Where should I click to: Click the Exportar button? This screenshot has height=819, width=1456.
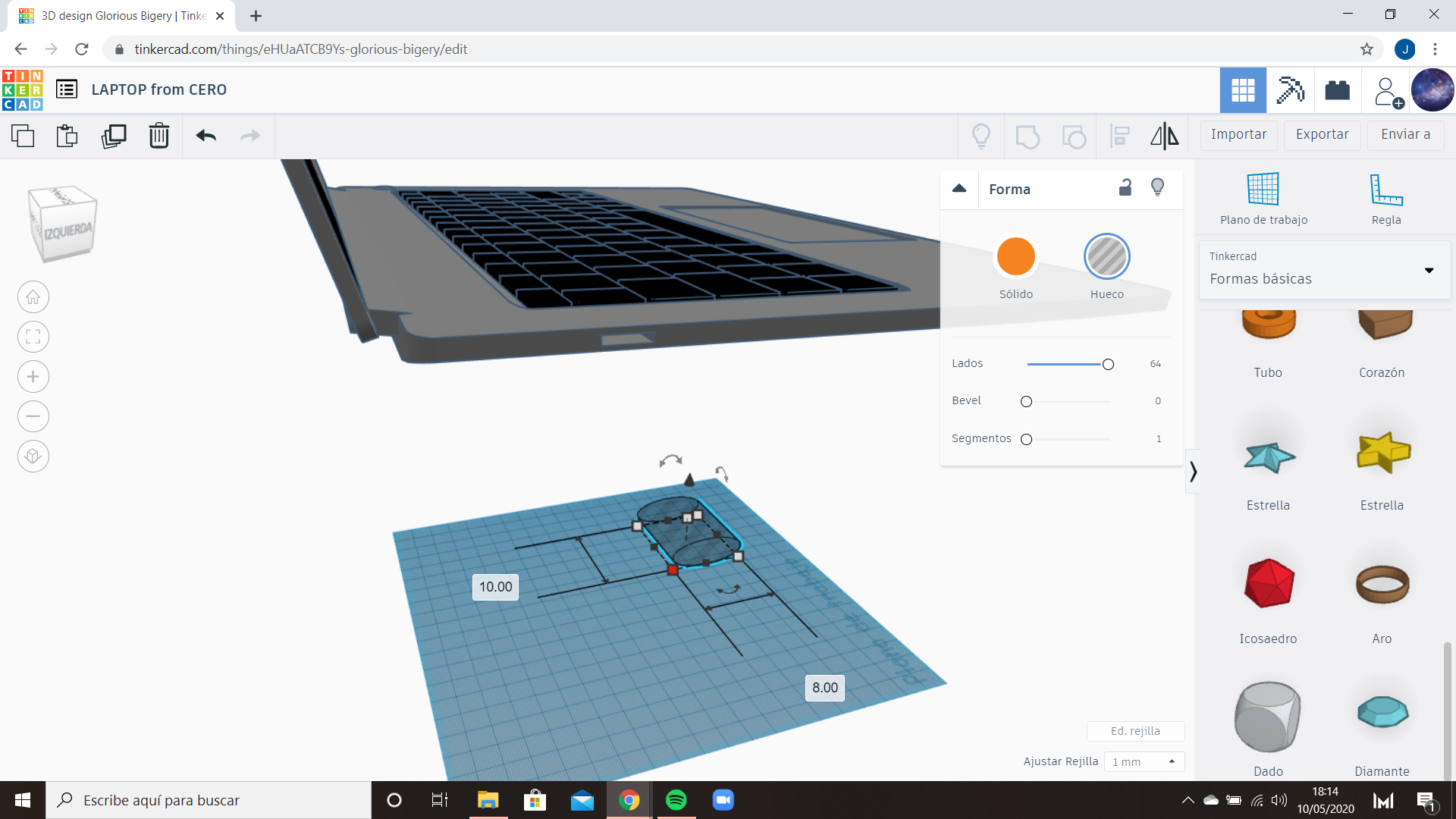tap(1322, 134)
